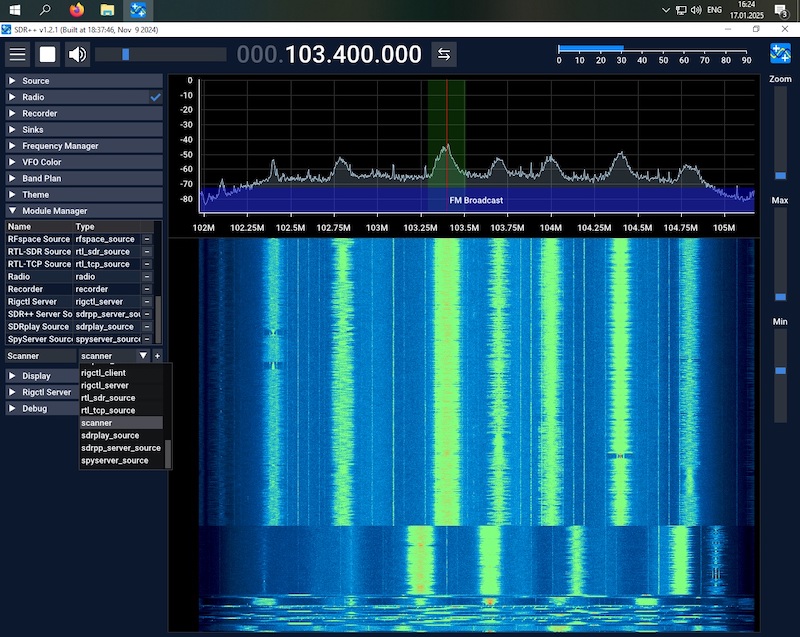Expand the Rigctl Server section
Image resolution: width=800 pixels, height=637 pixels.
[42, 392]
